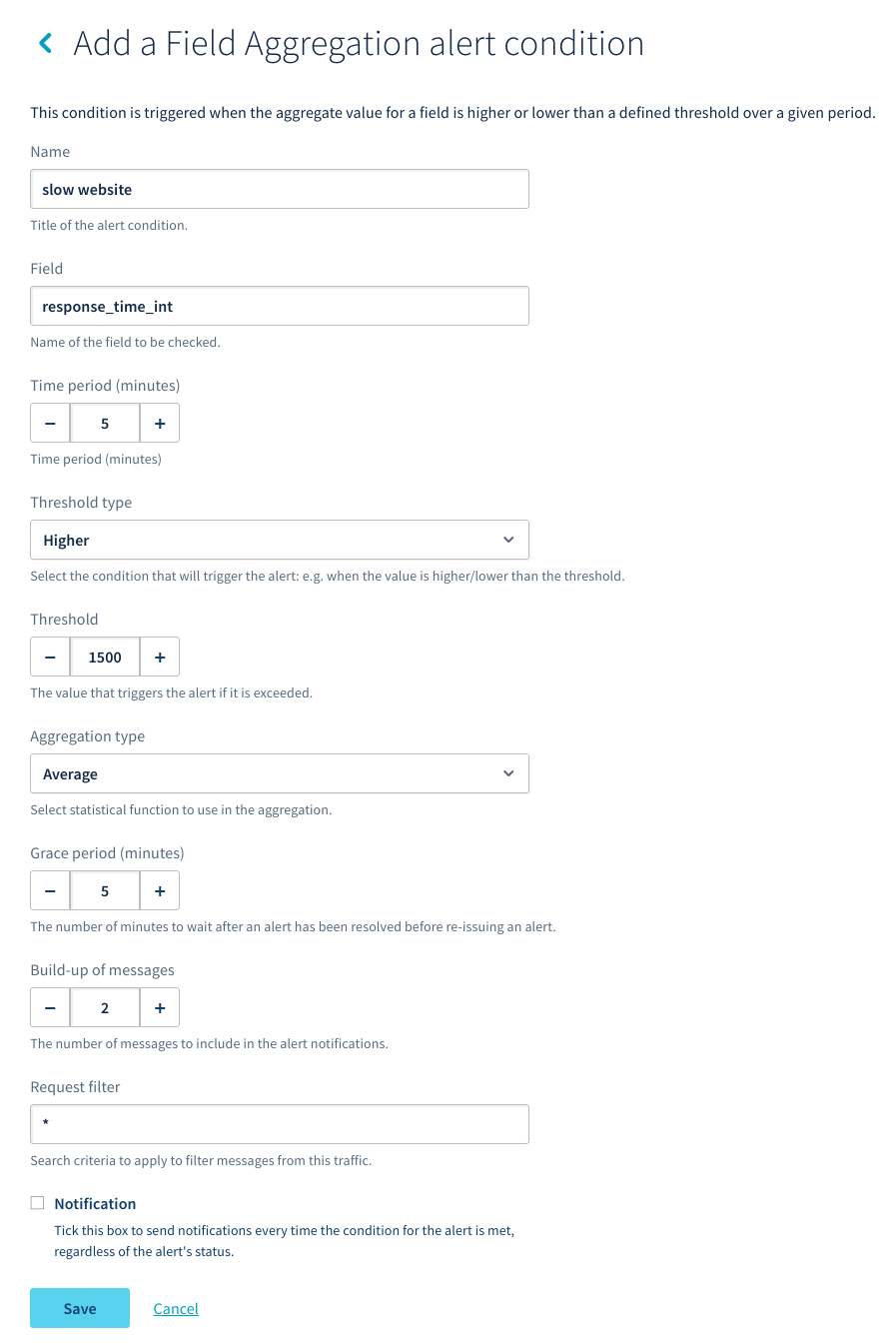Click into the Field name input
Viewport: 896px width, 1344px height.
[280, 306]
